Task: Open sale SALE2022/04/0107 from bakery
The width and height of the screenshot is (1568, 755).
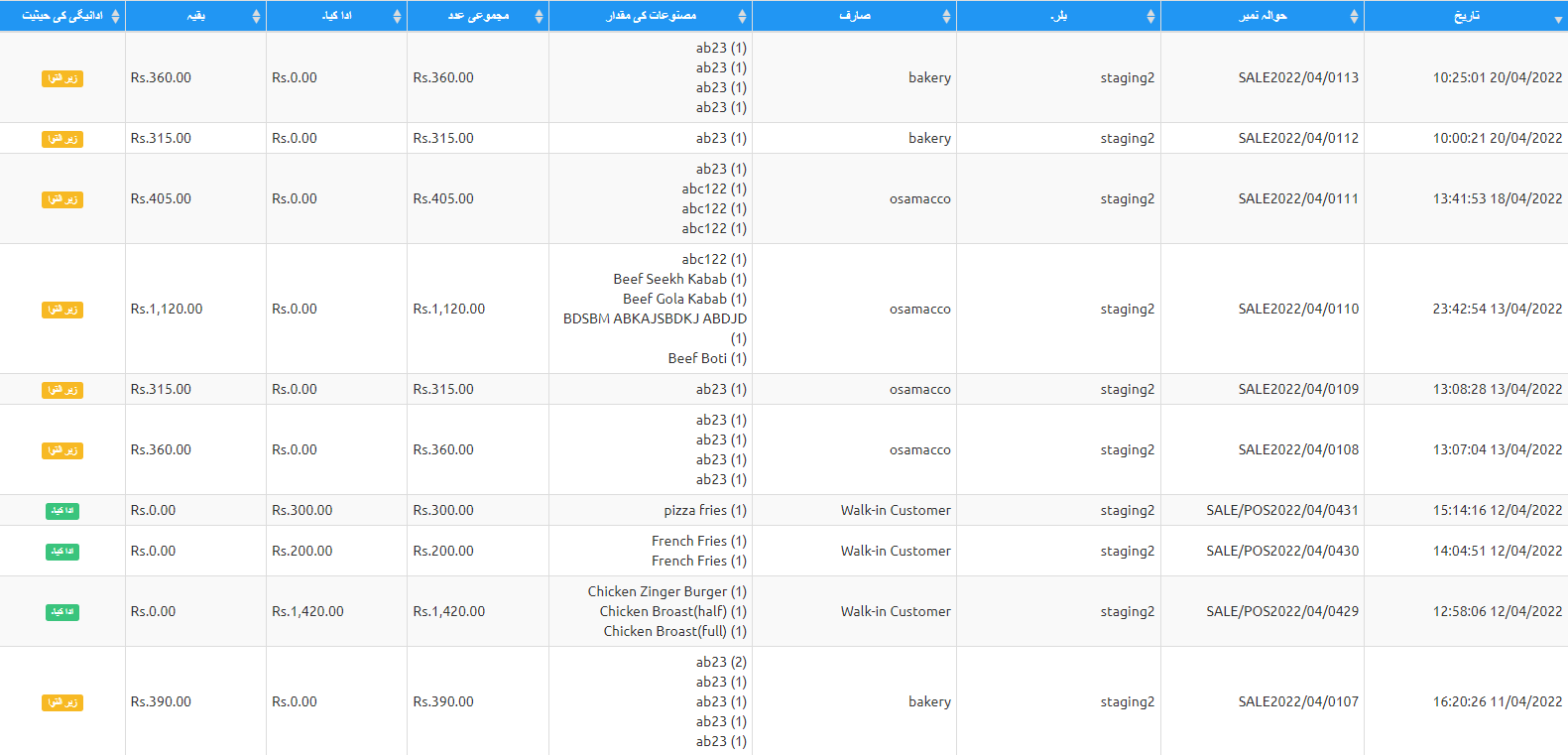Action: tap(1297, 701)
